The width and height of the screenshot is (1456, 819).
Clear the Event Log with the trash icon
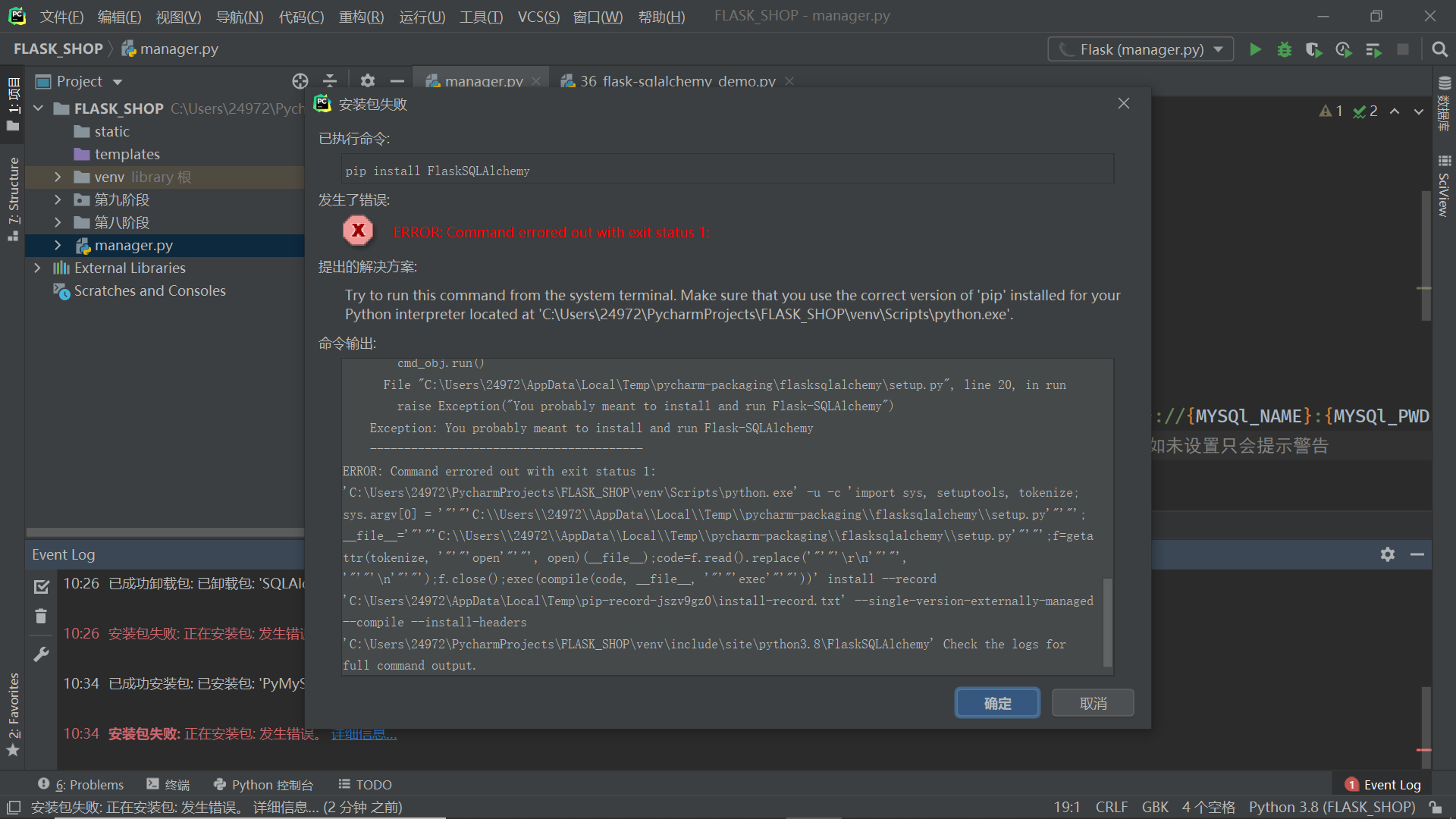click(x=42, y=616)
